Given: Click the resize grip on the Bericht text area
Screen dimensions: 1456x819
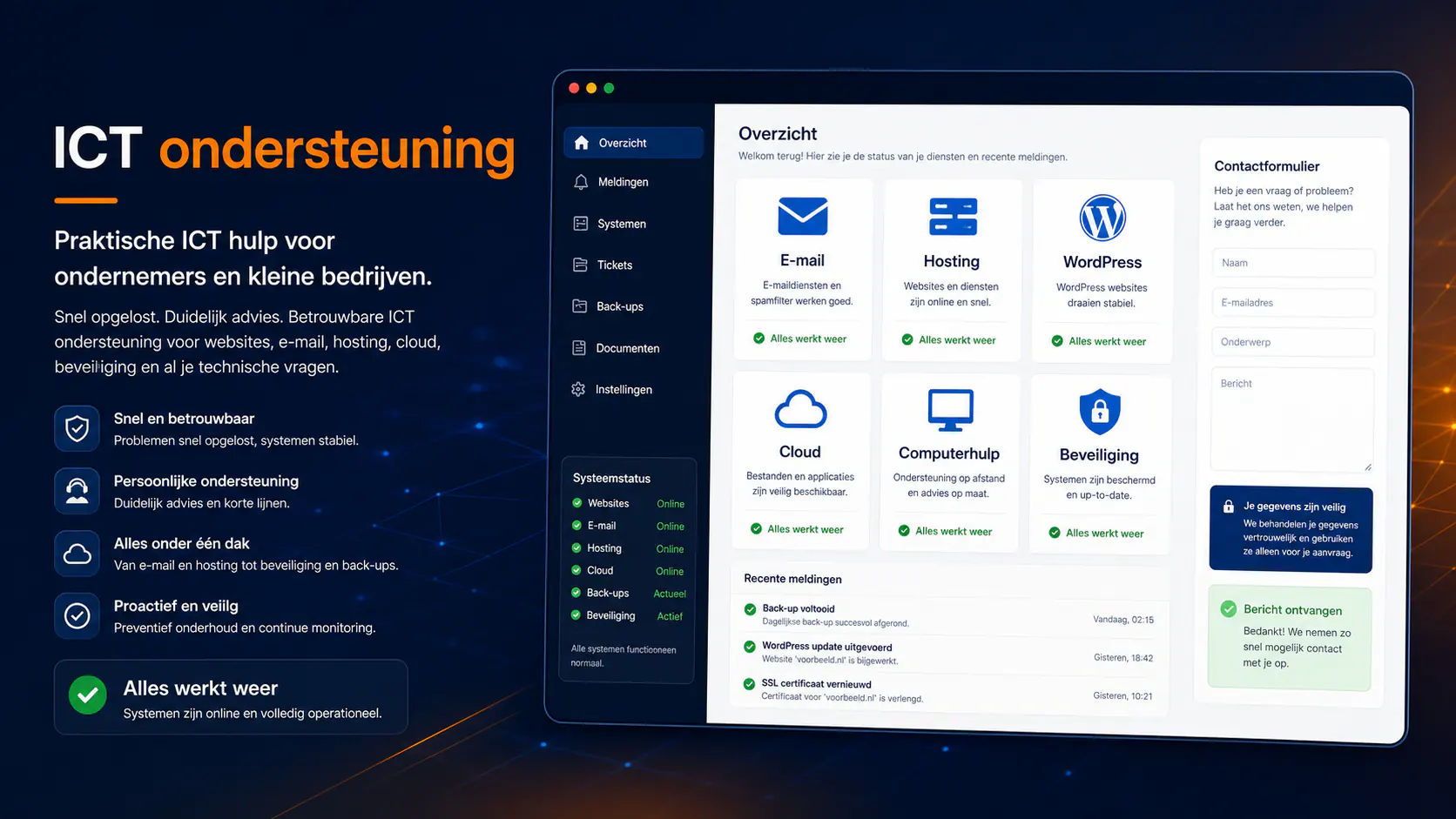Looking at the screenshot, I should tap(1368, 467).
